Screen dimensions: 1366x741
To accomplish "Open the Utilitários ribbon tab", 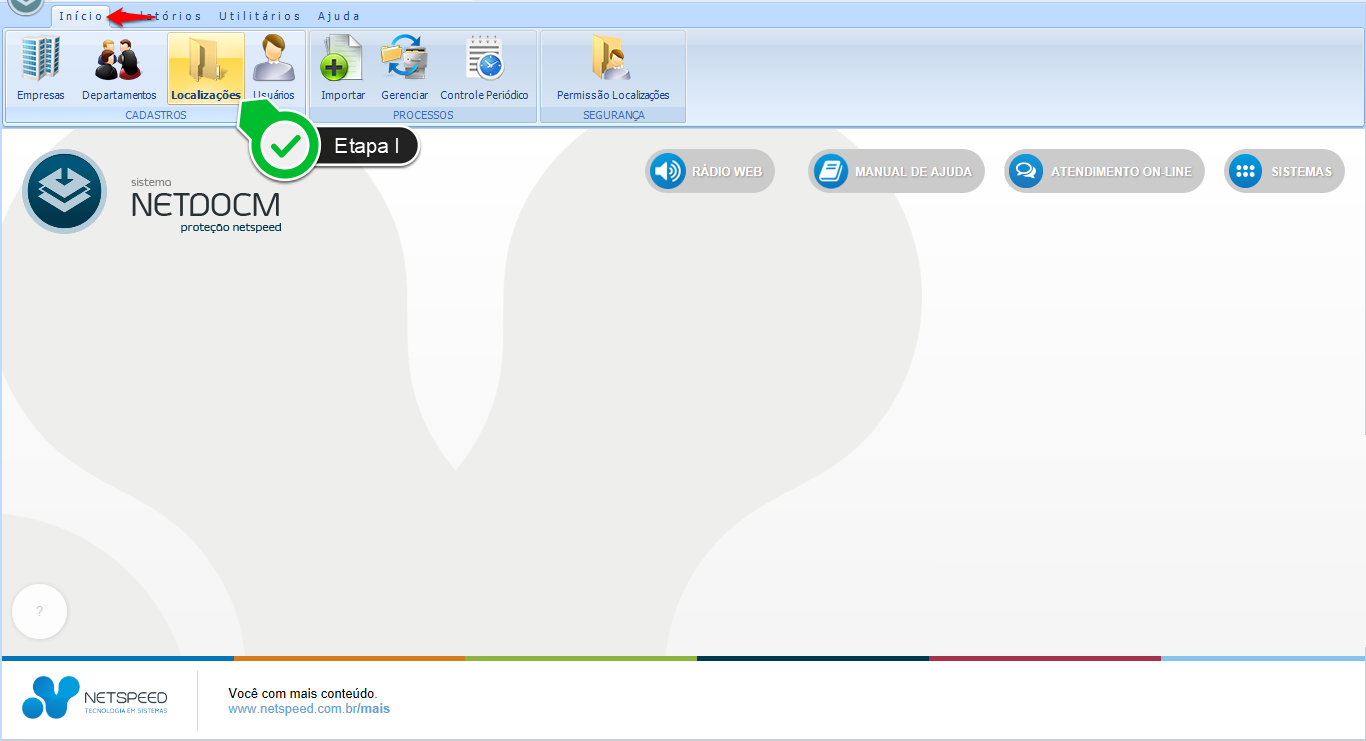I will 260,16.
